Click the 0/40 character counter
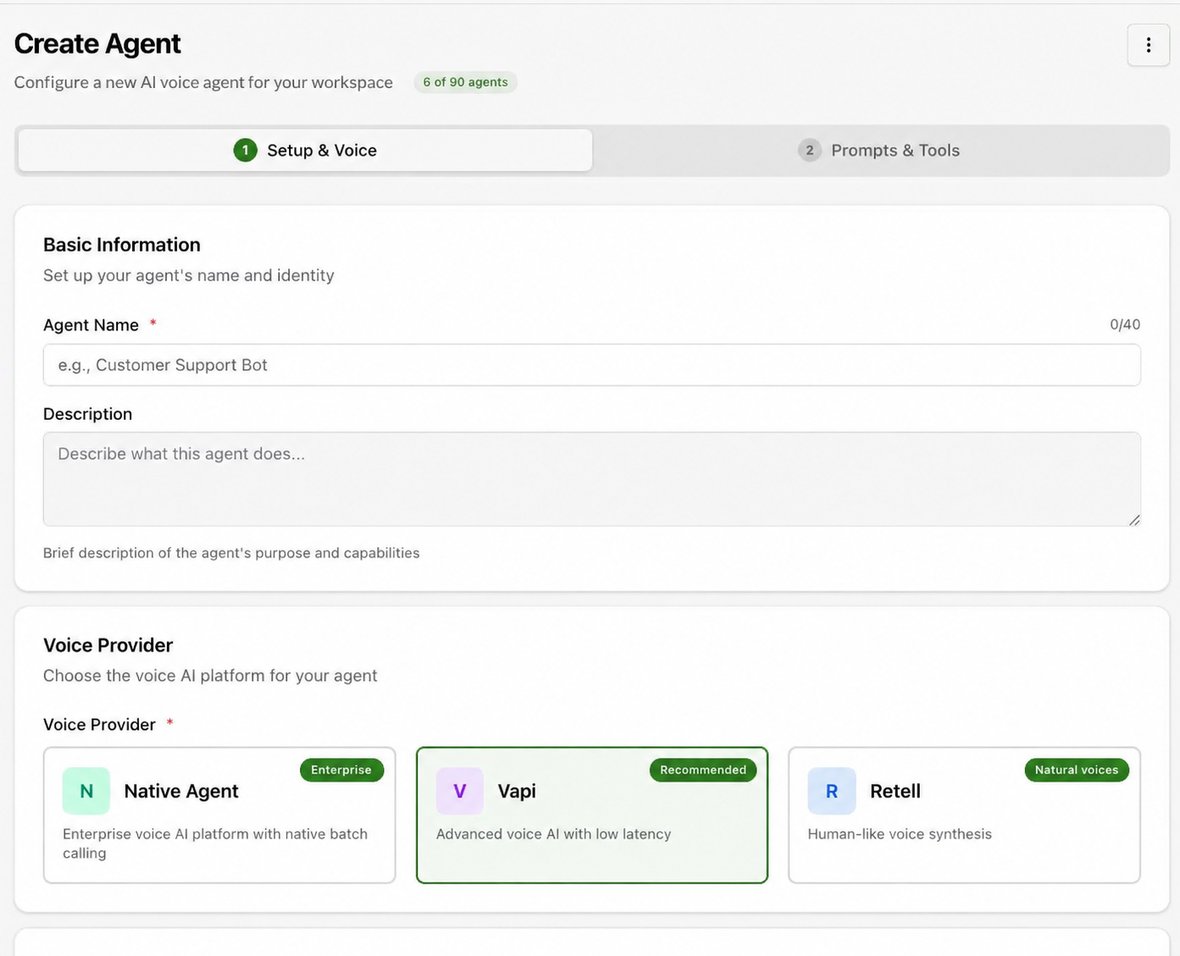 click(x=1125, y=324)
